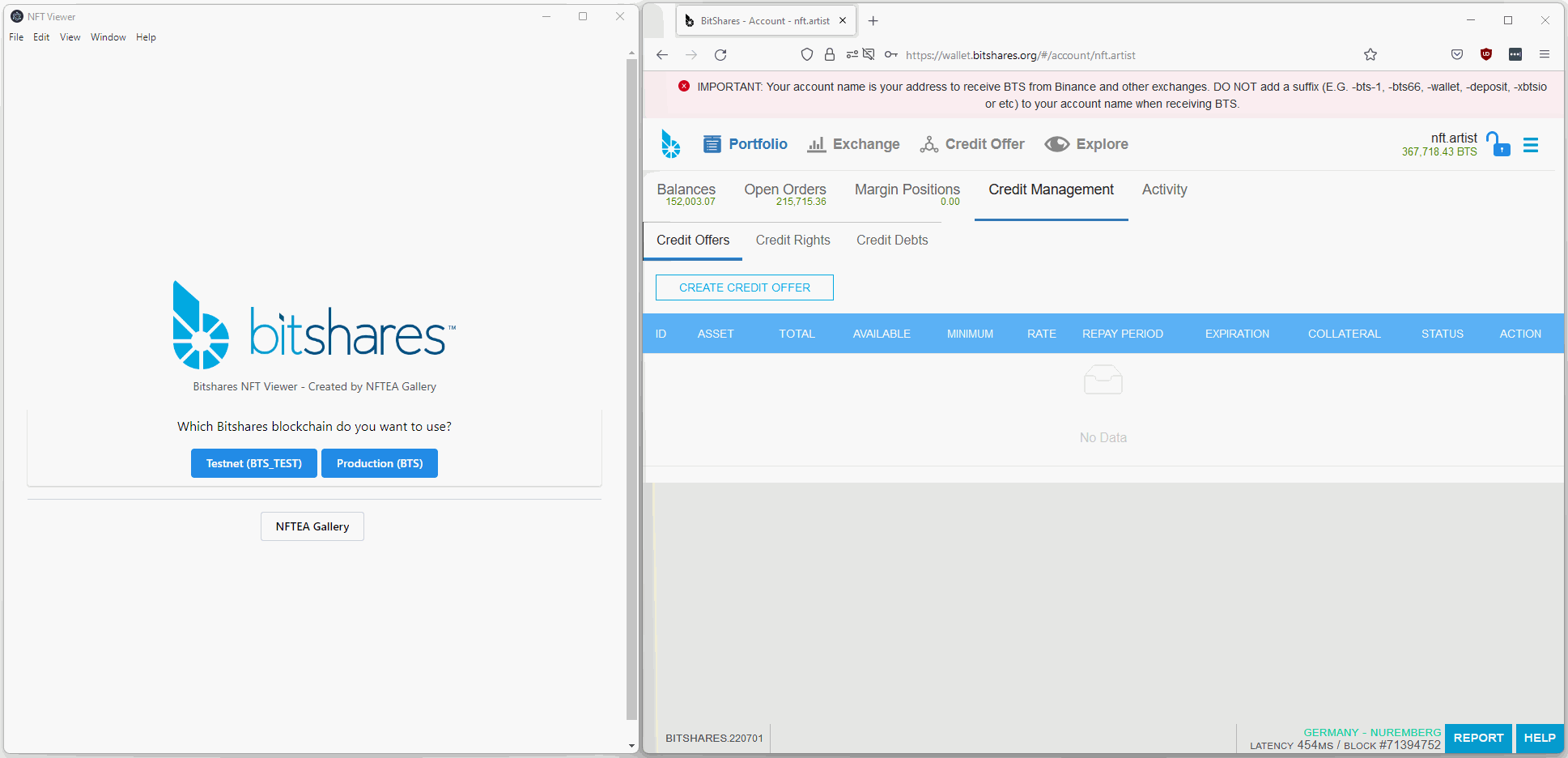
Task: Open the Firefox application menu
Action: click(x=1545, y=55)
